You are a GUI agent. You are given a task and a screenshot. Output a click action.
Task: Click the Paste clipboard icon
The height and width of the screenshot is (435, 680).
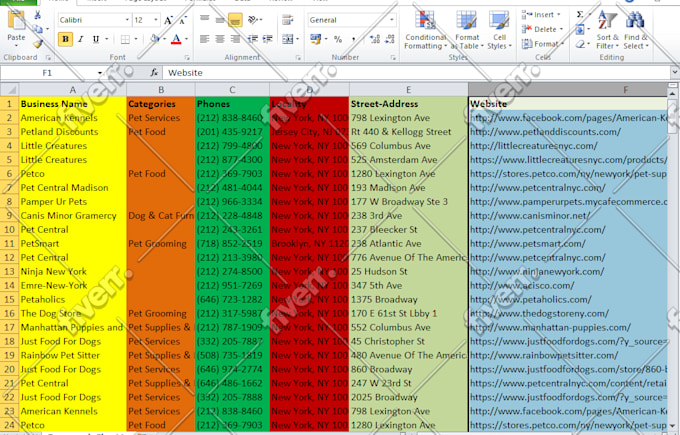pos(16,20)
